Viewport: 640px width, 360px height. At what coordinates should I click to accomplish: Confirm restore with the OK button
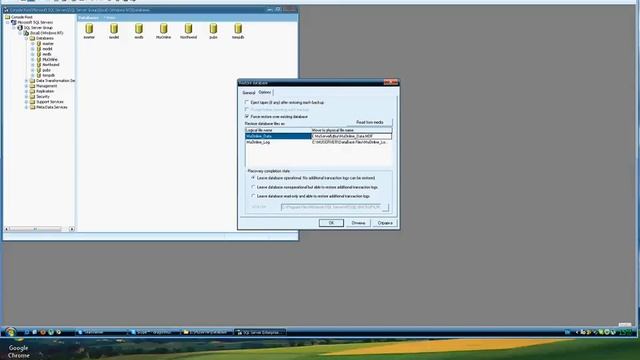coord(331,223)
